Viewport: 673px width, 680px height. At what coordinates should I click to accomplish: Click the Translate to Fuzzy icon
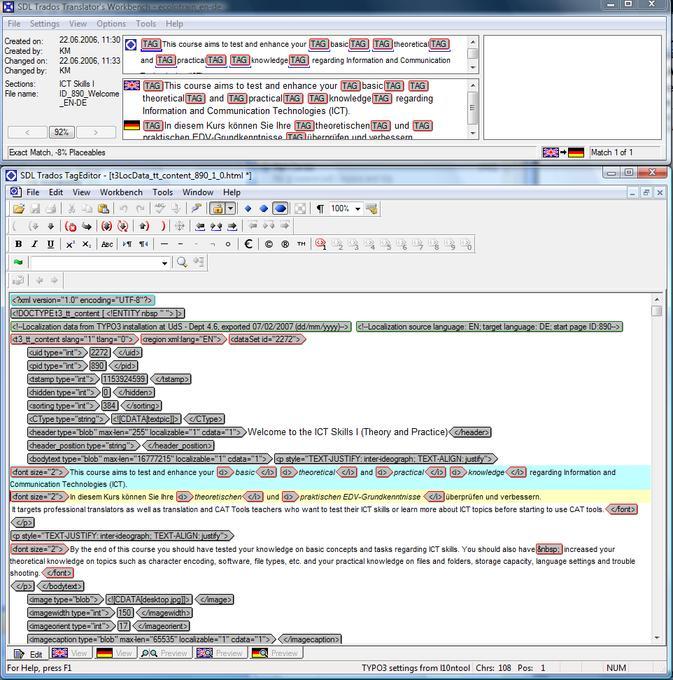[x=123, y=226]
